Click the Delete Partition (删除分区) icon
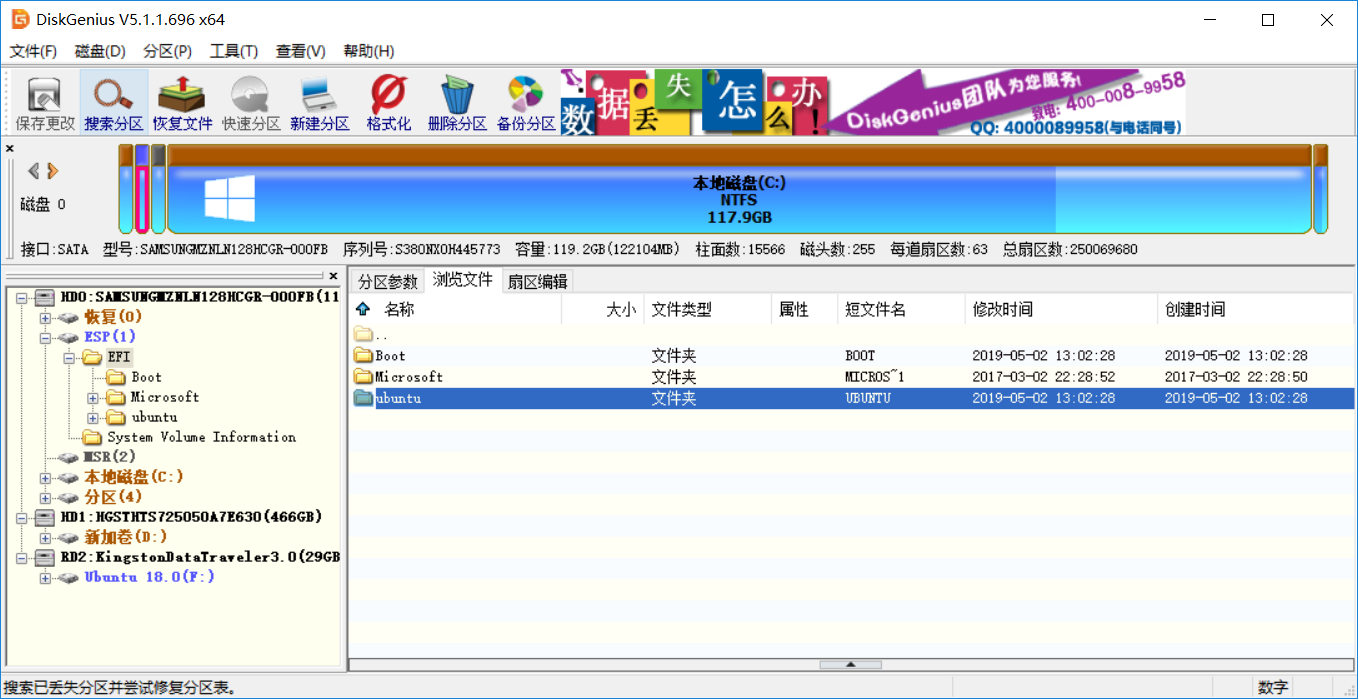This screenshot has width=1358, height=699. [x=457, y=103]
